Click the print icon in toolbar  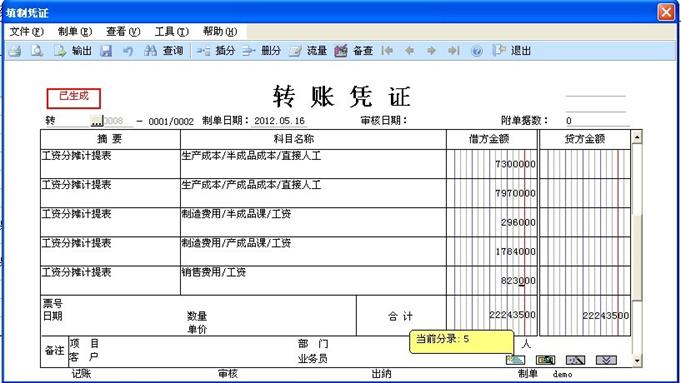pos(15,51)
